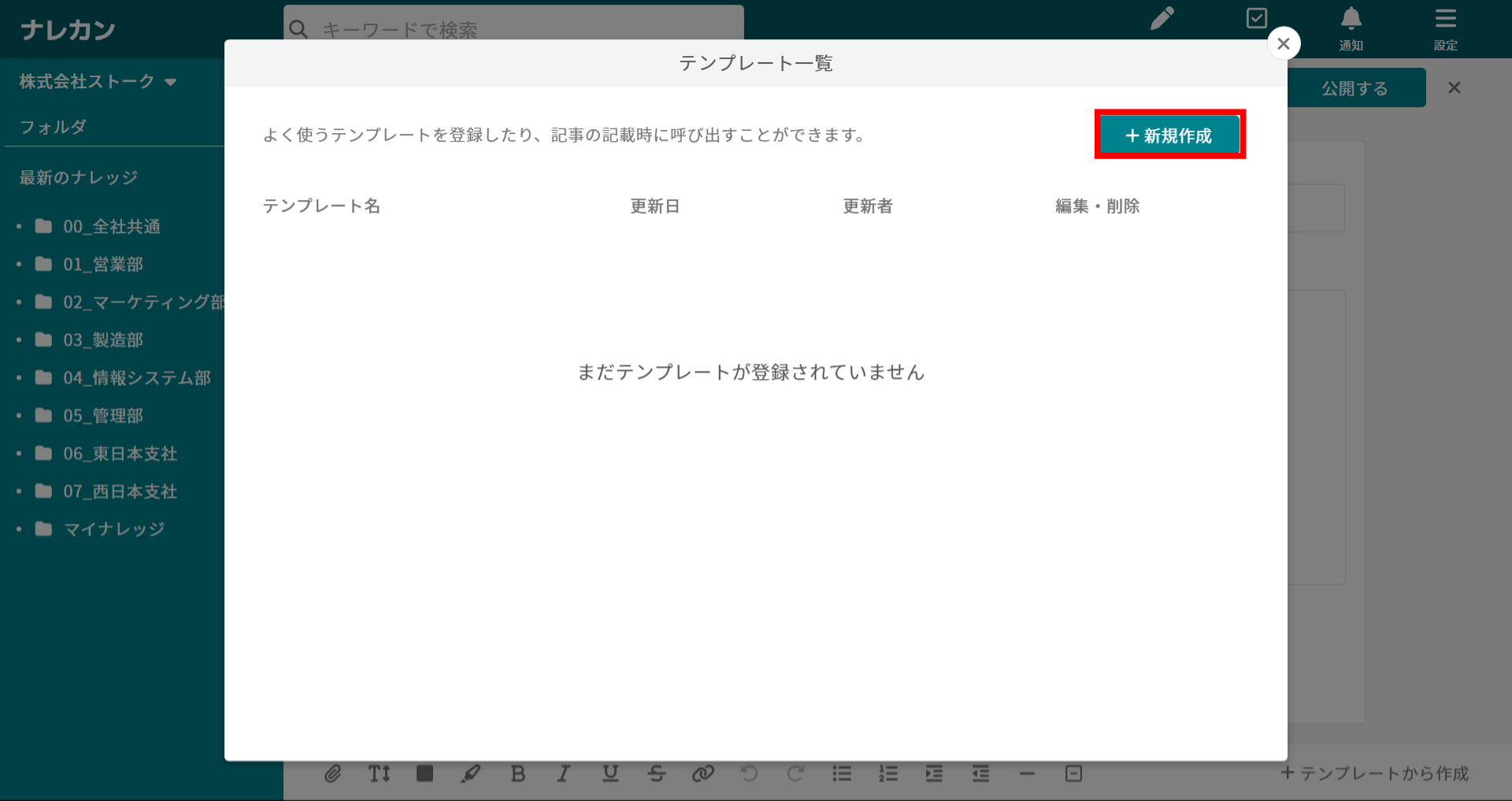Click the attachment paperclip icon in editor toolbar
This screenshot has width=1512, height=801.
(x=333, y=773)
